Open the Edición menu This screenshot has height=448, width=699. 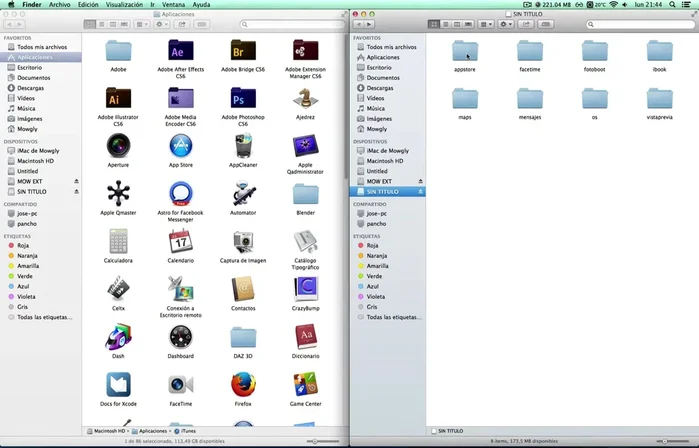click(88, 4)
